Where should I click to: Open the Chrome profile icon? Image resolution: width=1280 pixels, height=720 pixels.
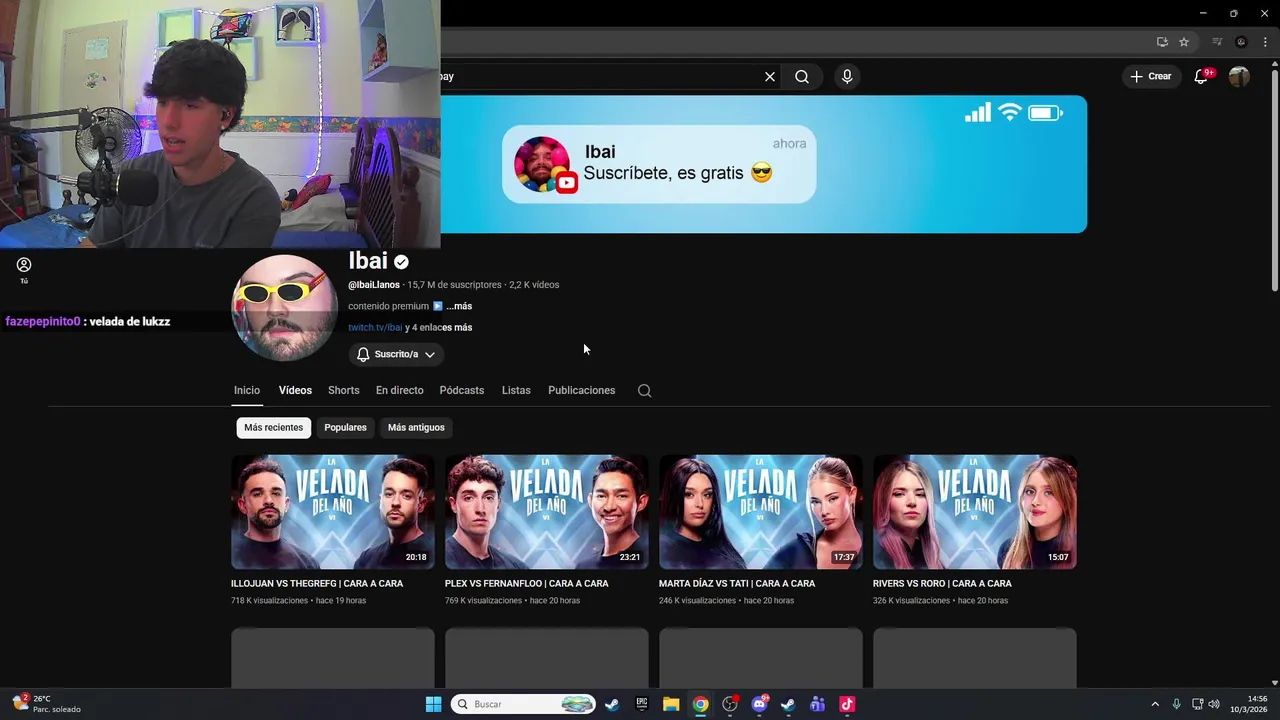pyautogui.click(x=1241, y=42)
